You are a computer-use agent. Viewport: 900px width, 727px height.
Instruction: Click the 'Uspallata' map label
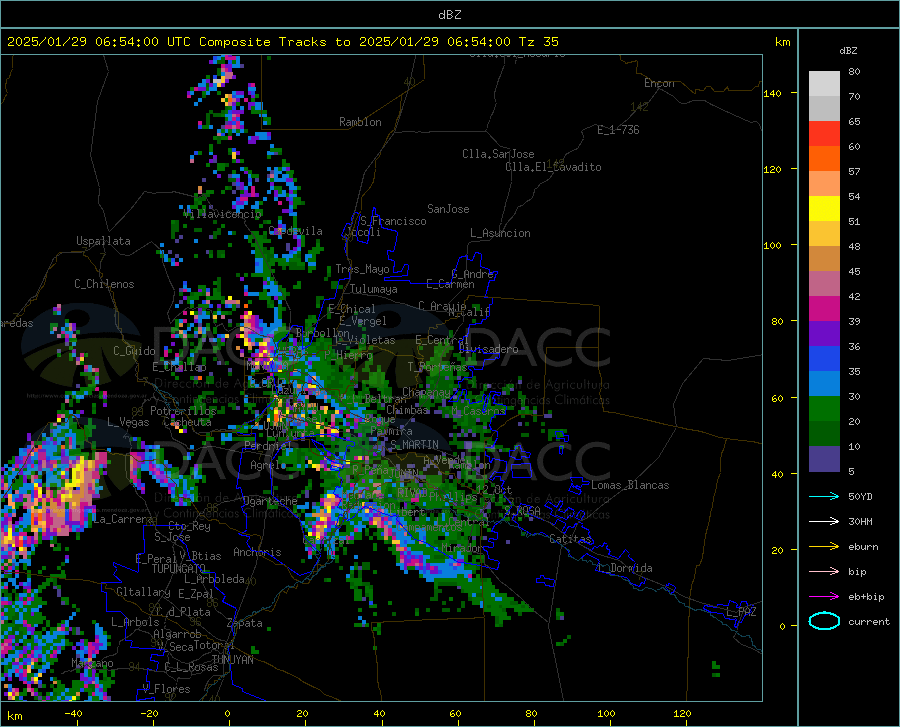pos(103,241)
